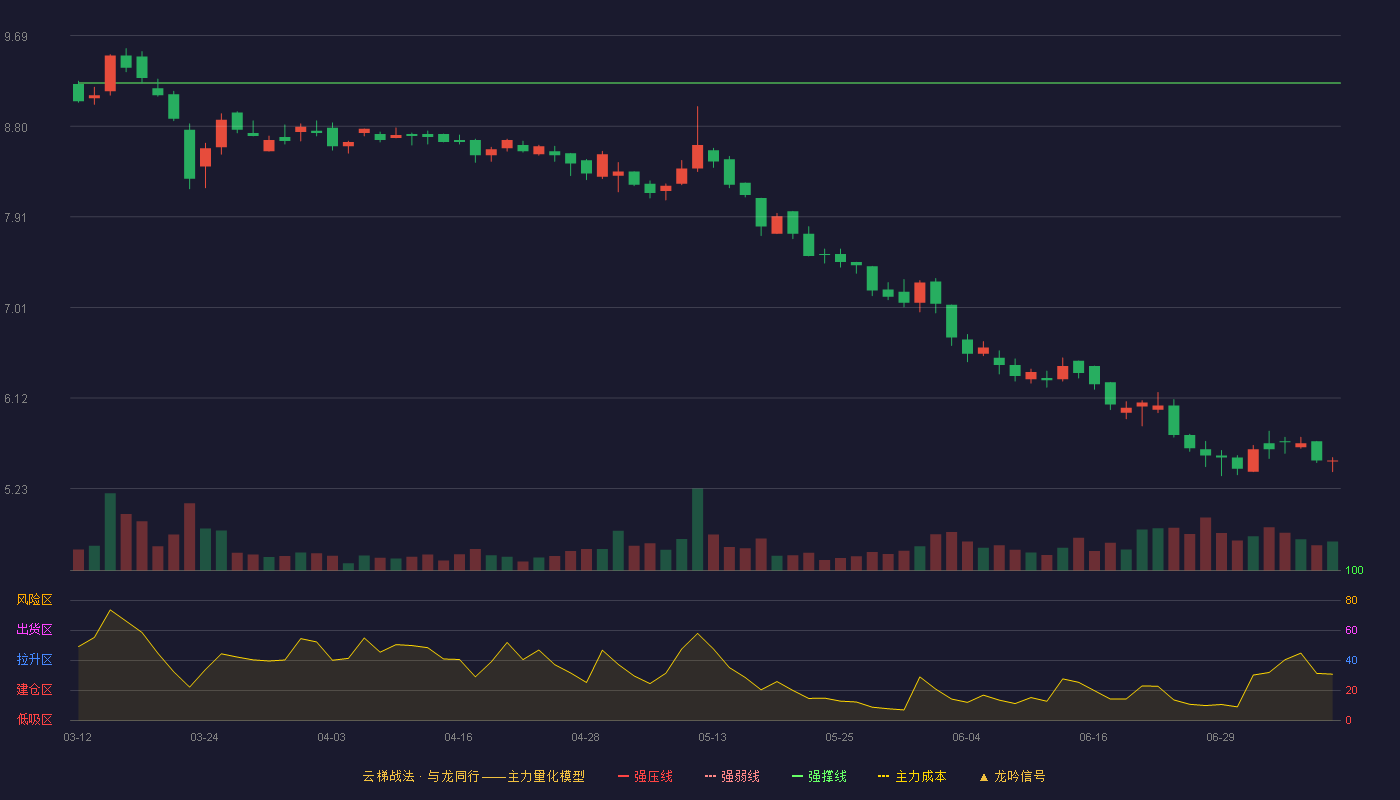The image size is (1400, 800).
Task: Toggle the 强撑线 legend series
Action: coord(819,776)
